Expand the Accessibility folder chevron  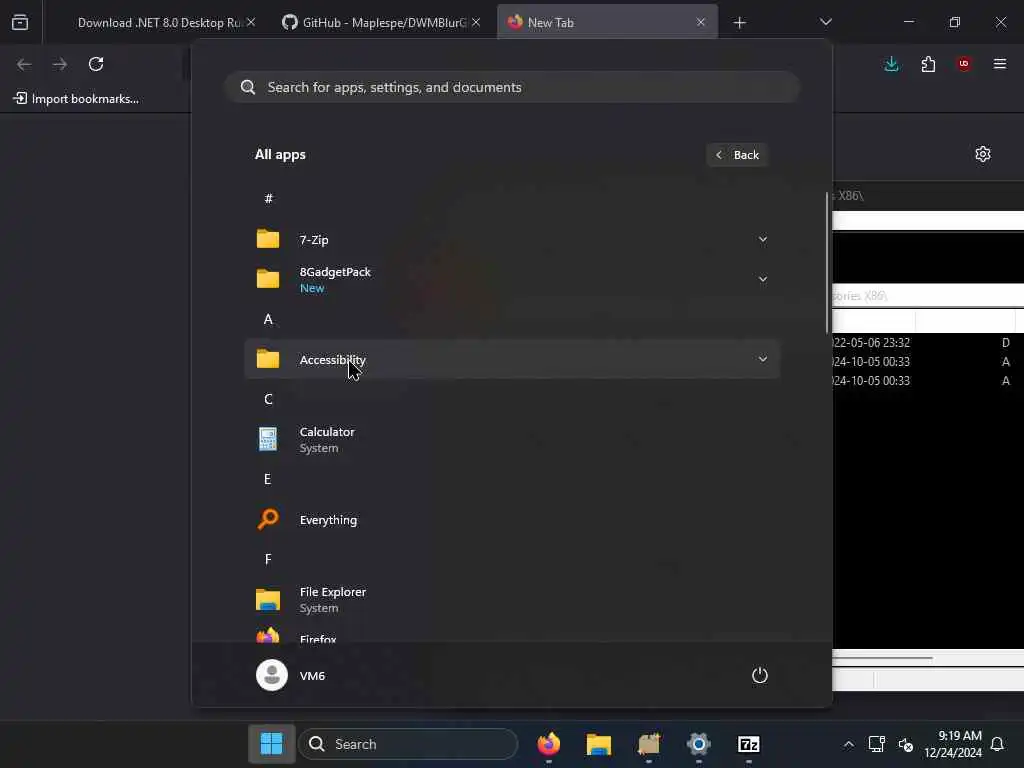click(x=762, y=359)
